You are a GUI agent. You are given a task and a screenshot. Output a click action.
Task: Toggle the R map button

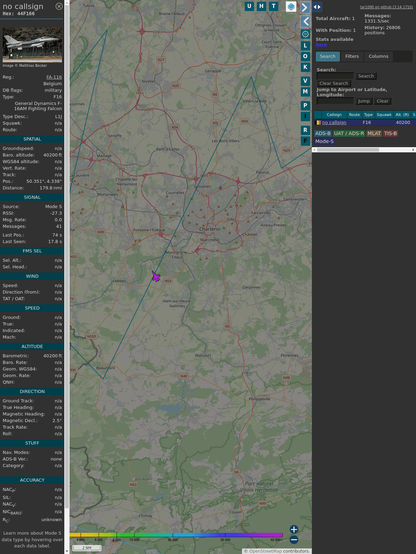click(x=305, y=130)
